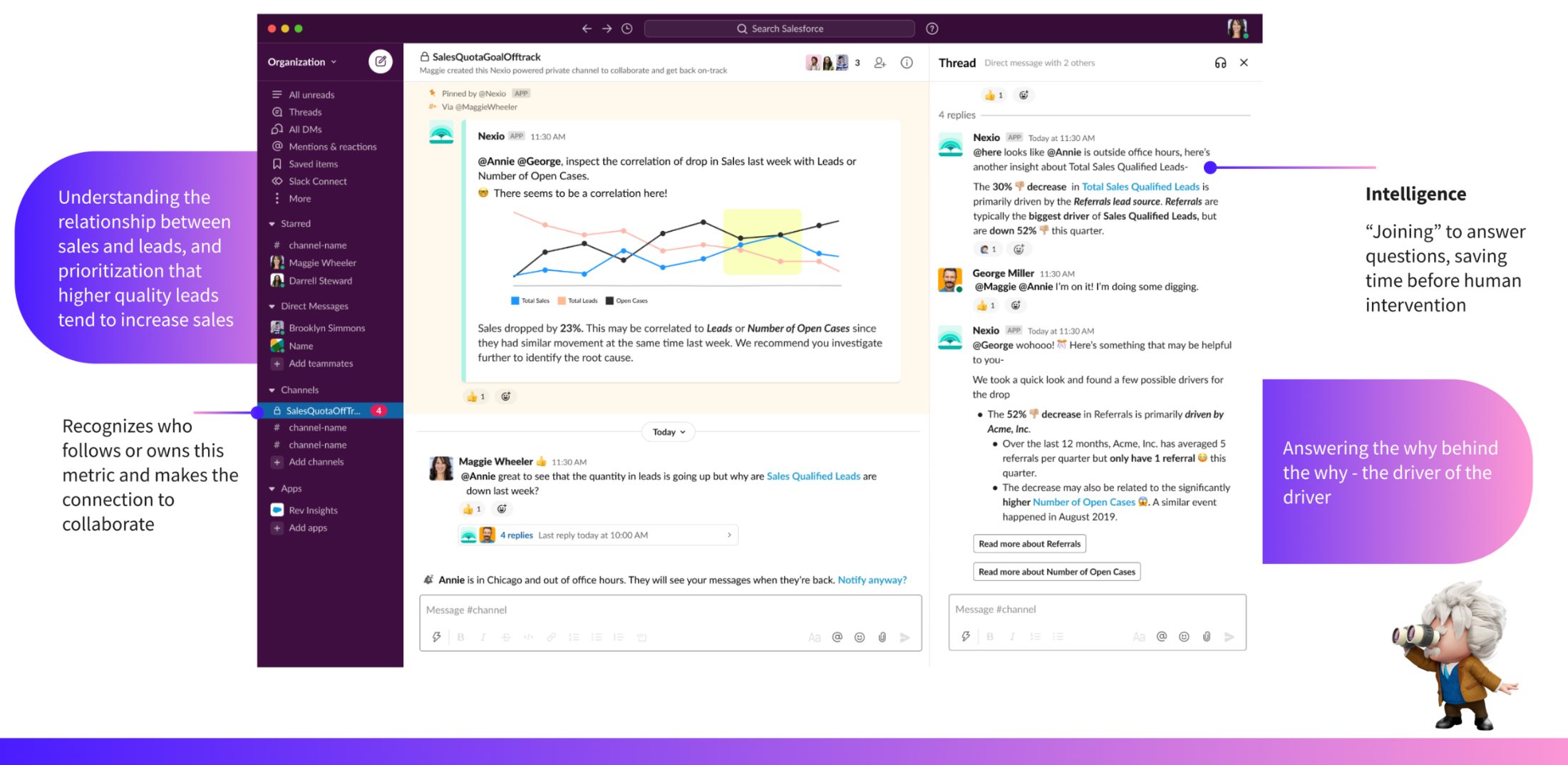Toggle reaction on first Nexio thread reply
Viewport: 1568px width, 765px height.
[988, 249]
